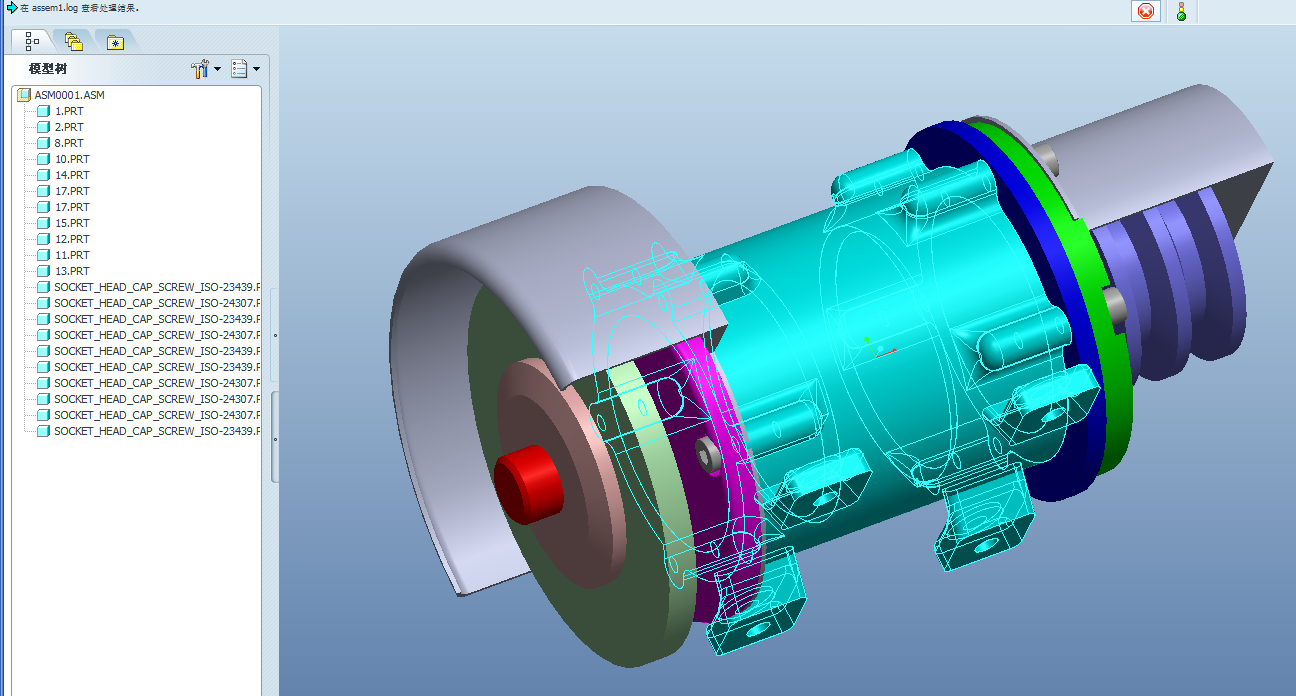Open the Folder Browser navigator tab
The width and height of the screenshot is (1296, 696).
(74, 41)
